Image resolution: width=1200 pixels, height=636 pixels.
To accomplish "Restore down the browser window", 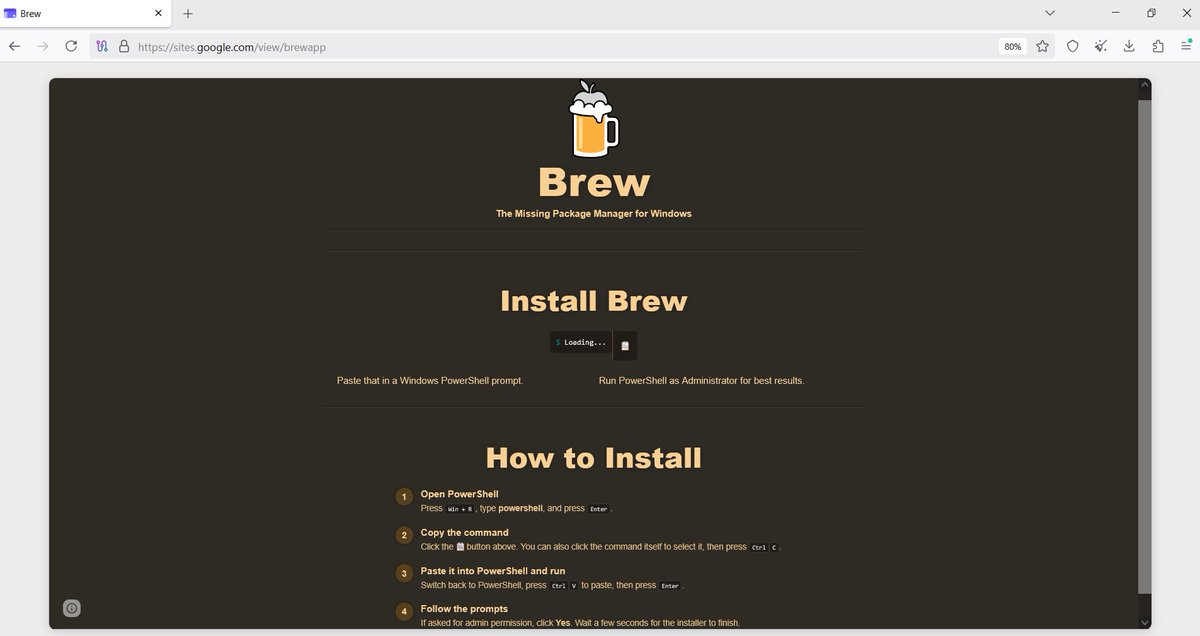I will pyautogui.click(x=1151, y=13).
